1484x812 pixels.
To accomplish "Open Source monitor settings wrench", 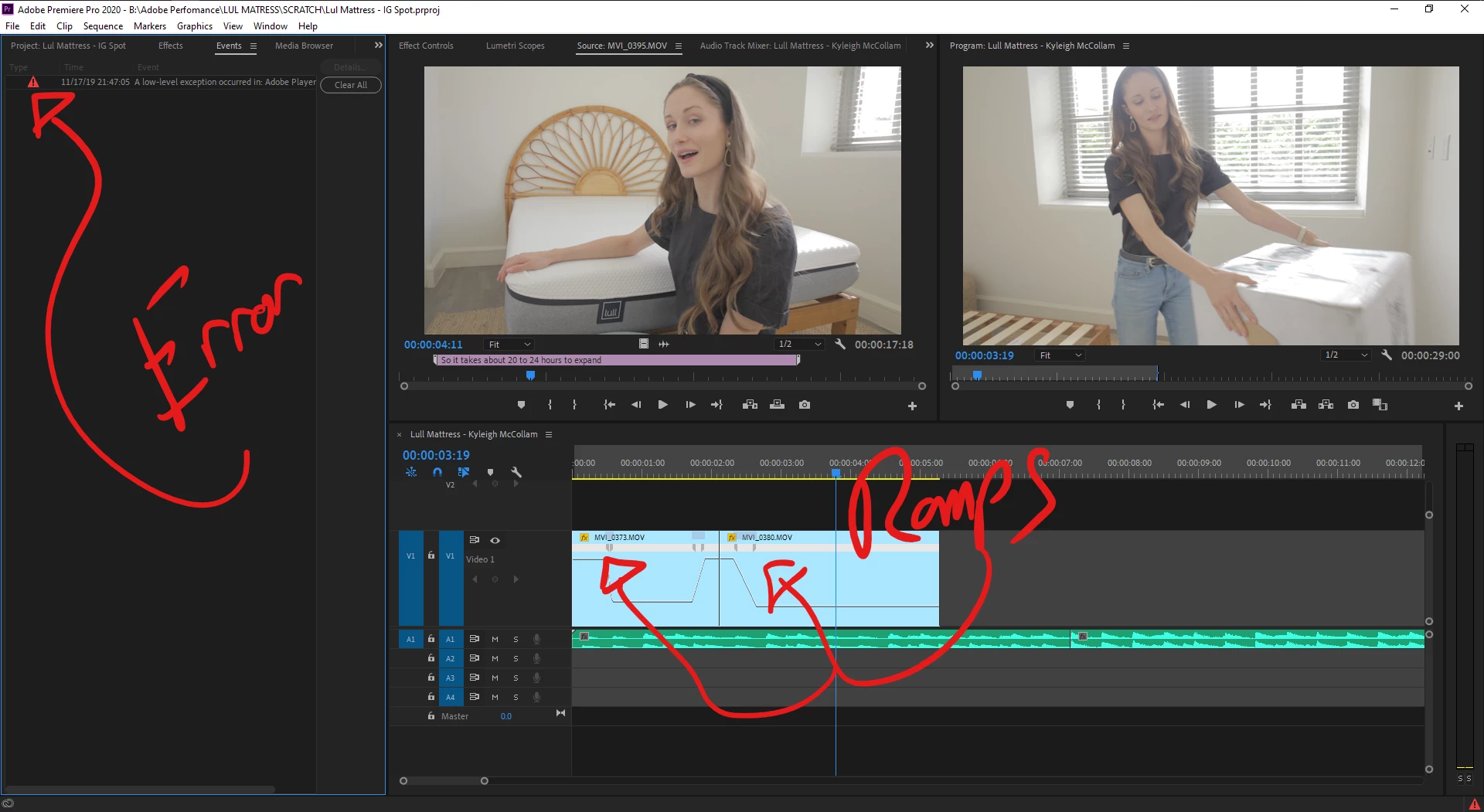I will 840,345.
